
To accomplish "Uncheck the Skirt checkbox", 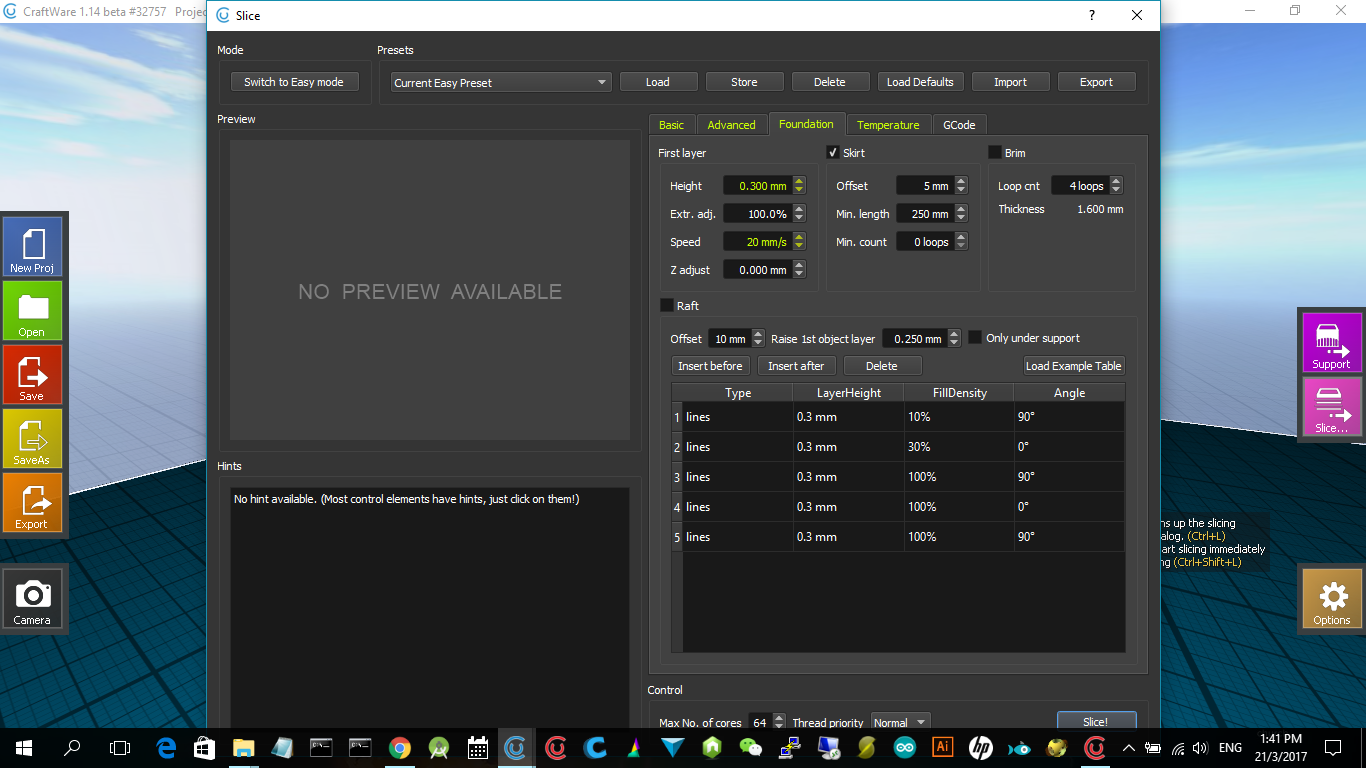I will tap(833, 153).
